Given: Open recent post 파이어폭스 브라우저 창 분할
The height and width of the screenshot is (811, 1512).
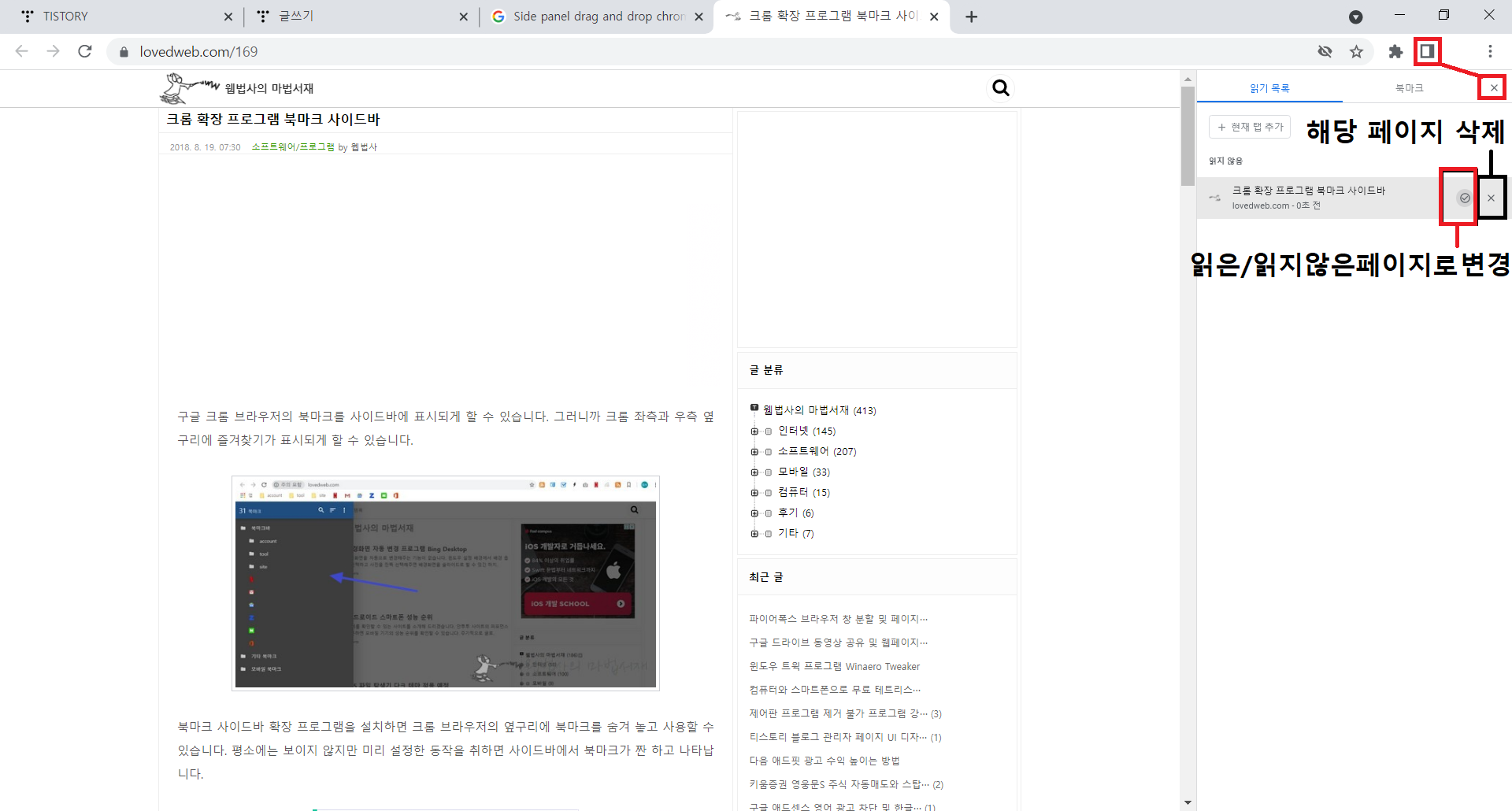Looking at the screenshot, I should coord(839,619).
